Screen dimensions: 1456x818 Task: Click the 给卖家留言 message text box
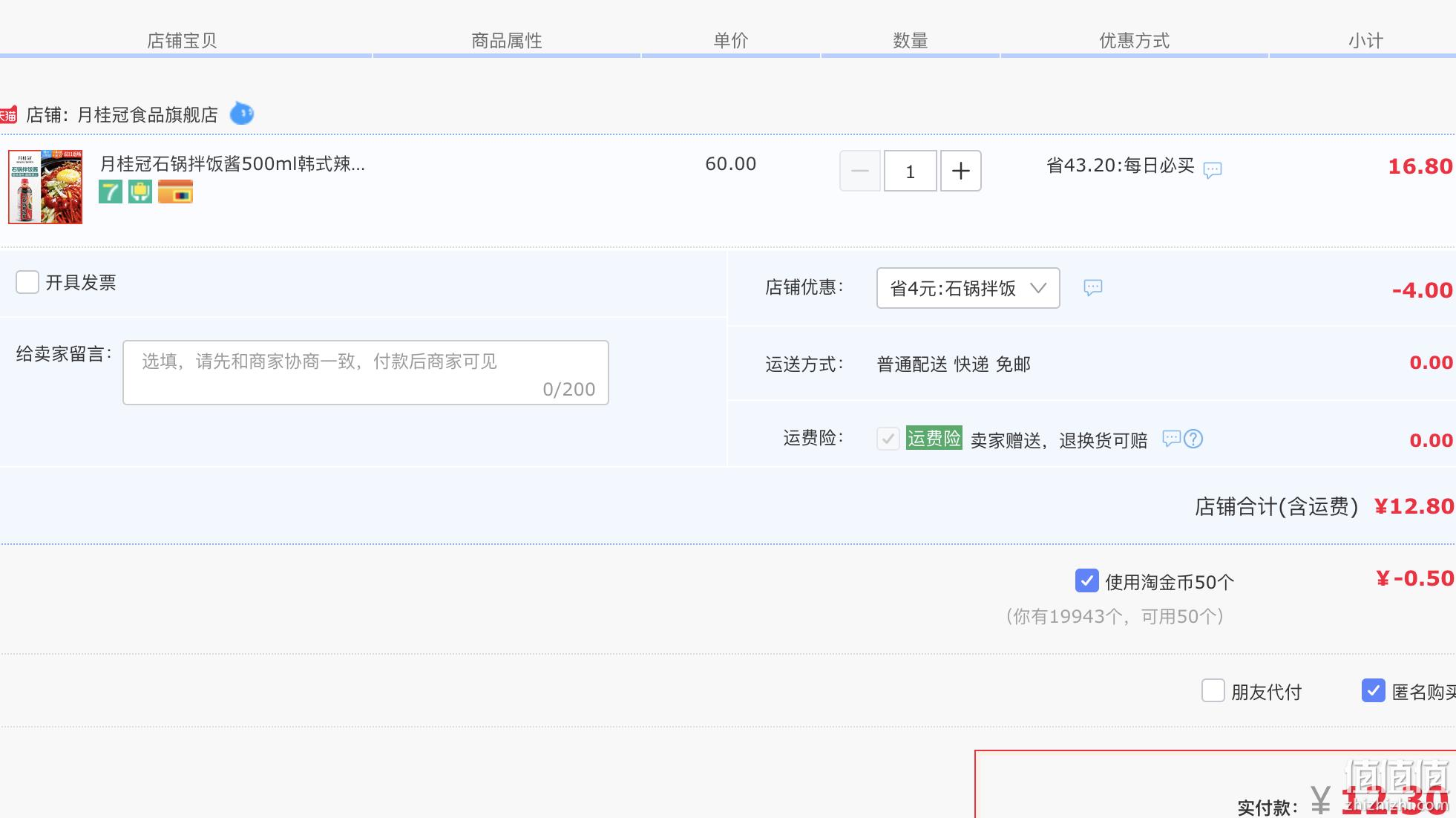tap(366, 373)
